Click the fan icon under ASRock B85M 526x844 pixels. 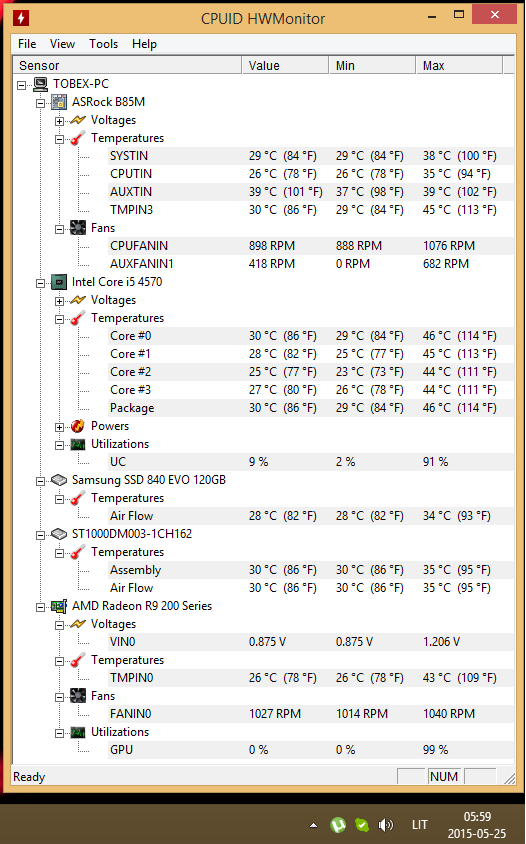click(78, 228)
